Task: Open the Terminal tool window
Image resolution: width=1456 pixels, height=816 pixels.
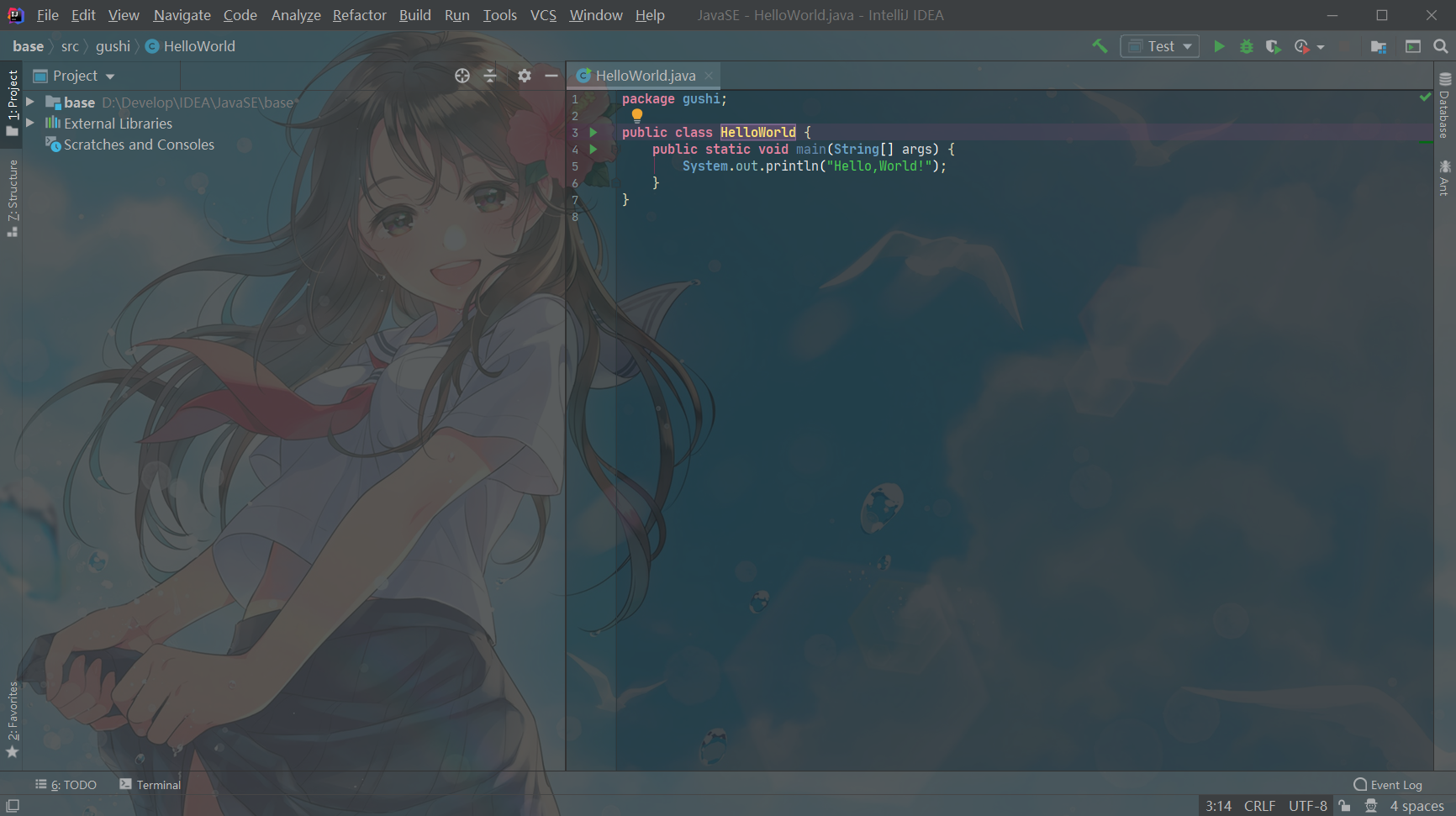Action: click(x=150, y=785)
